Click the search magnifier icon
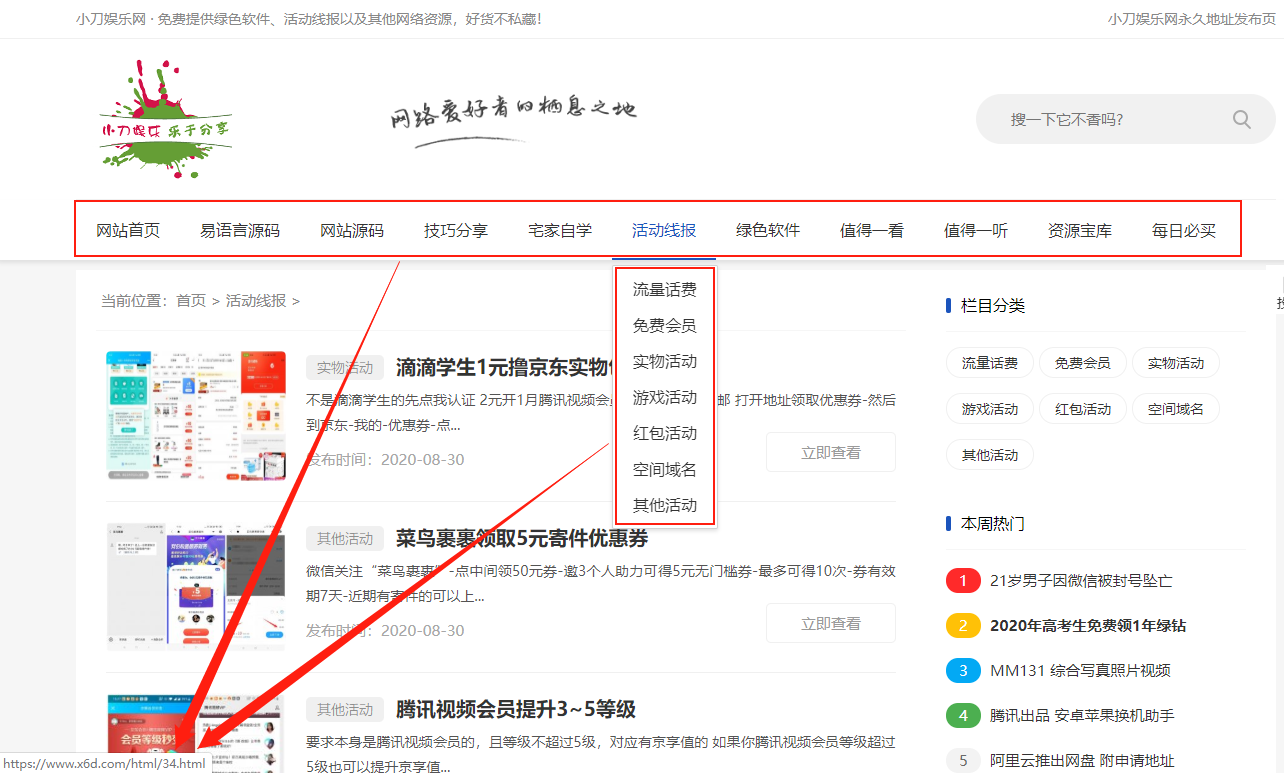The width and height of the screenshot is (1284, 773). point(1242,120)
